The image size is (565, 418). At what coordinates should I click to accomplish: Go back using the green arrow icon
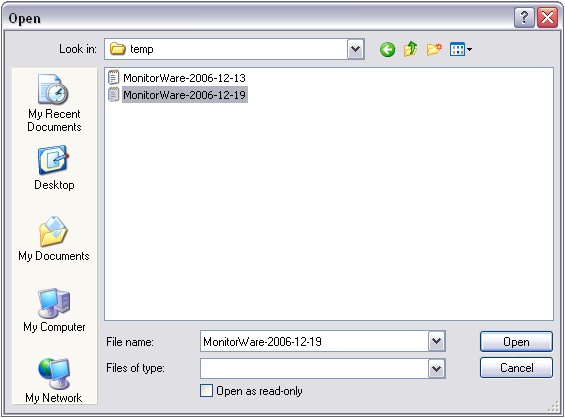[387, 49]
